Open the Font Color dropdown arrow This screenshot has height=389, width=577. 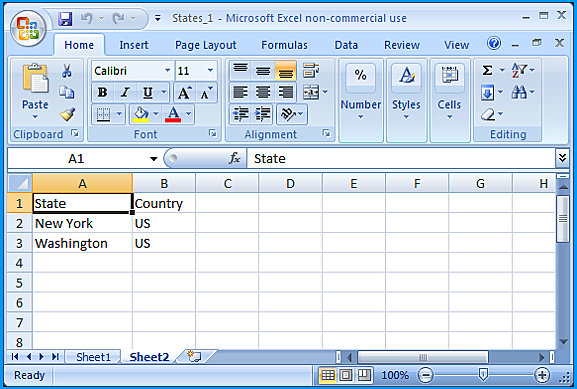point(188,114)
